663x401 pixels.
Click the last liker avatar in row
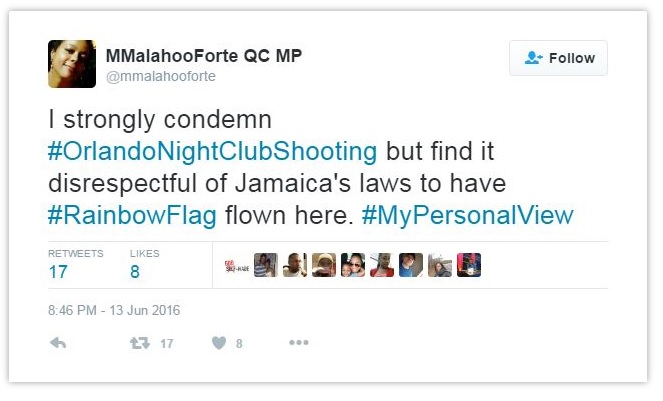tap(469, 265)
